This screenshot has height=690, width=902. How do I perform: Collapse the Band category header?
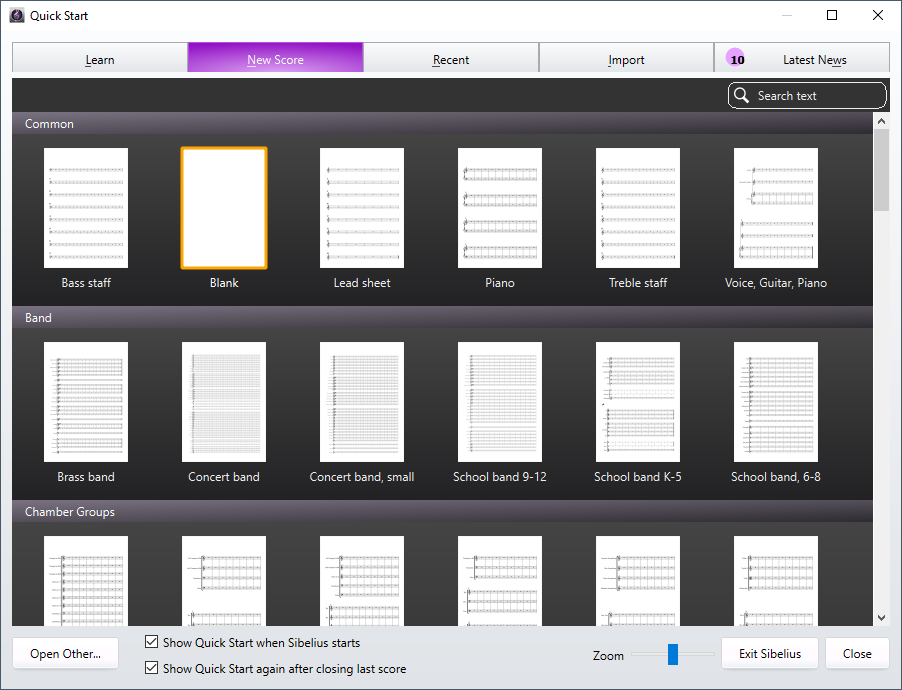tap(442, 318)
